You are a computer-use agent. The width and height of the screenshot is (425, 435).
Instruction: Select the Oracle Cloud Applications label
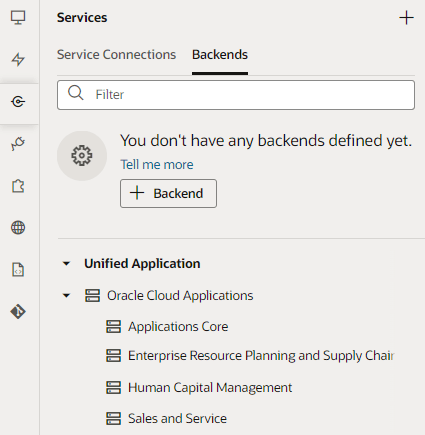(x=180, y=296)
